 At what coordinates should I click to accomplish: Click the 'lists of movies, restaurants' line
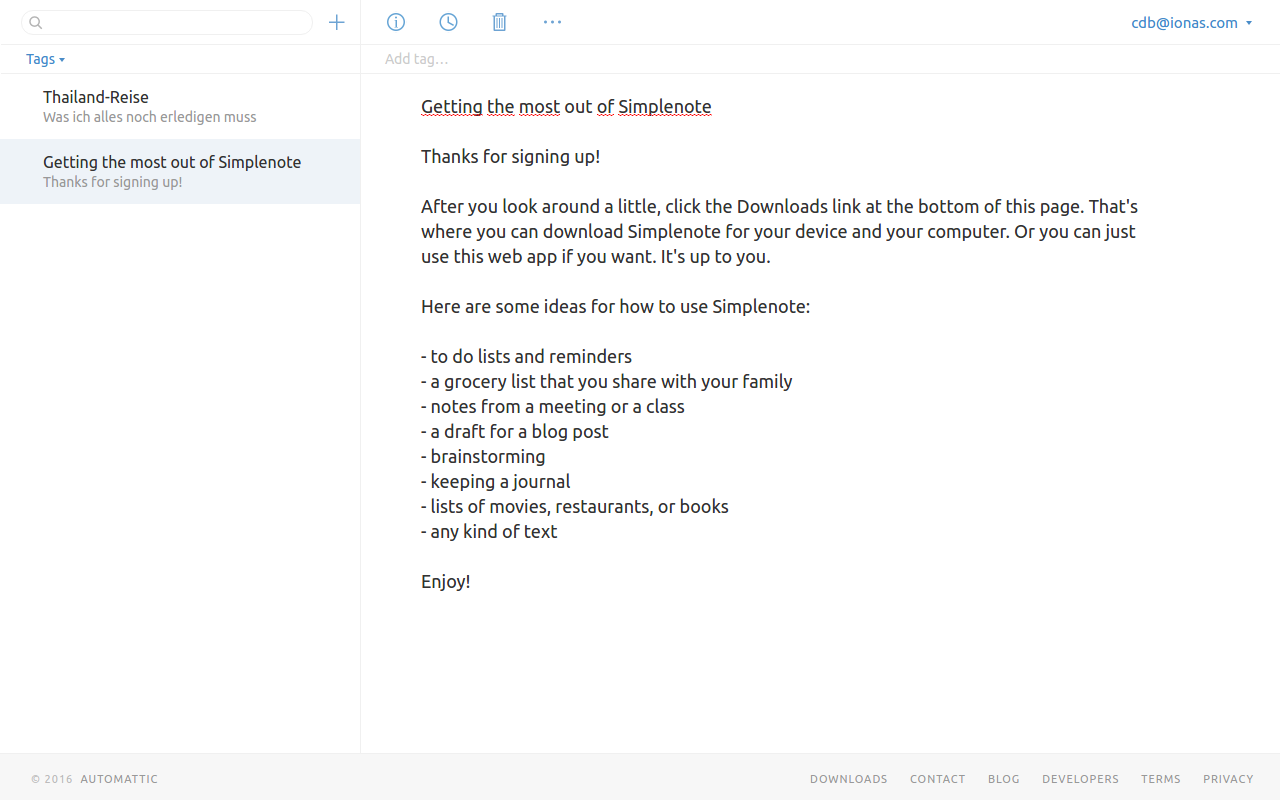tap(574, 507)
